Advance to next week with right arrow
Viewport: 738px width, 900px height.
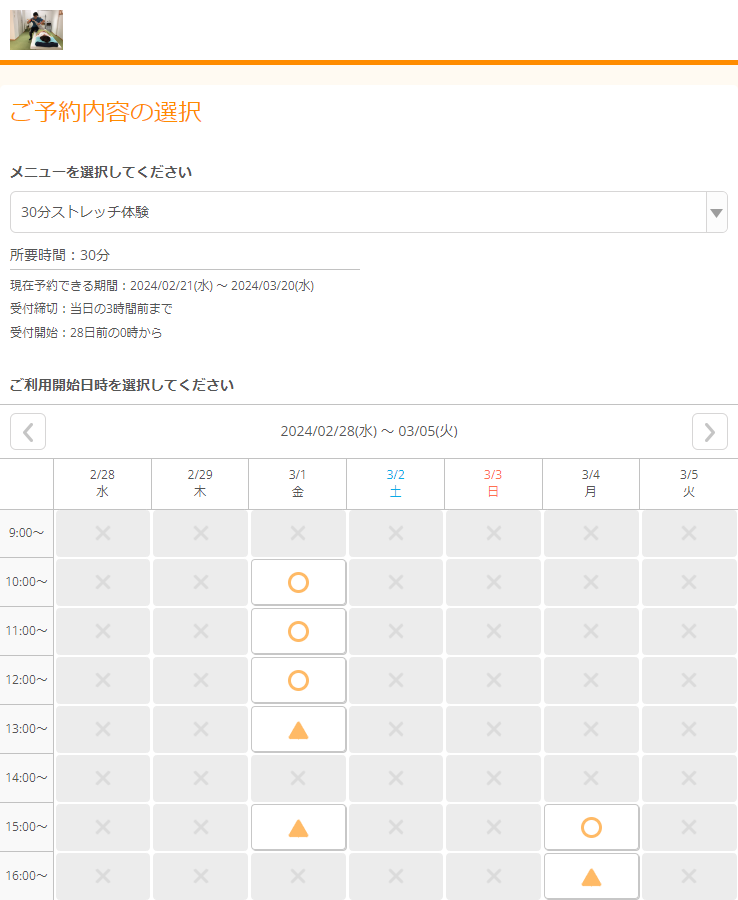(709, 432)
